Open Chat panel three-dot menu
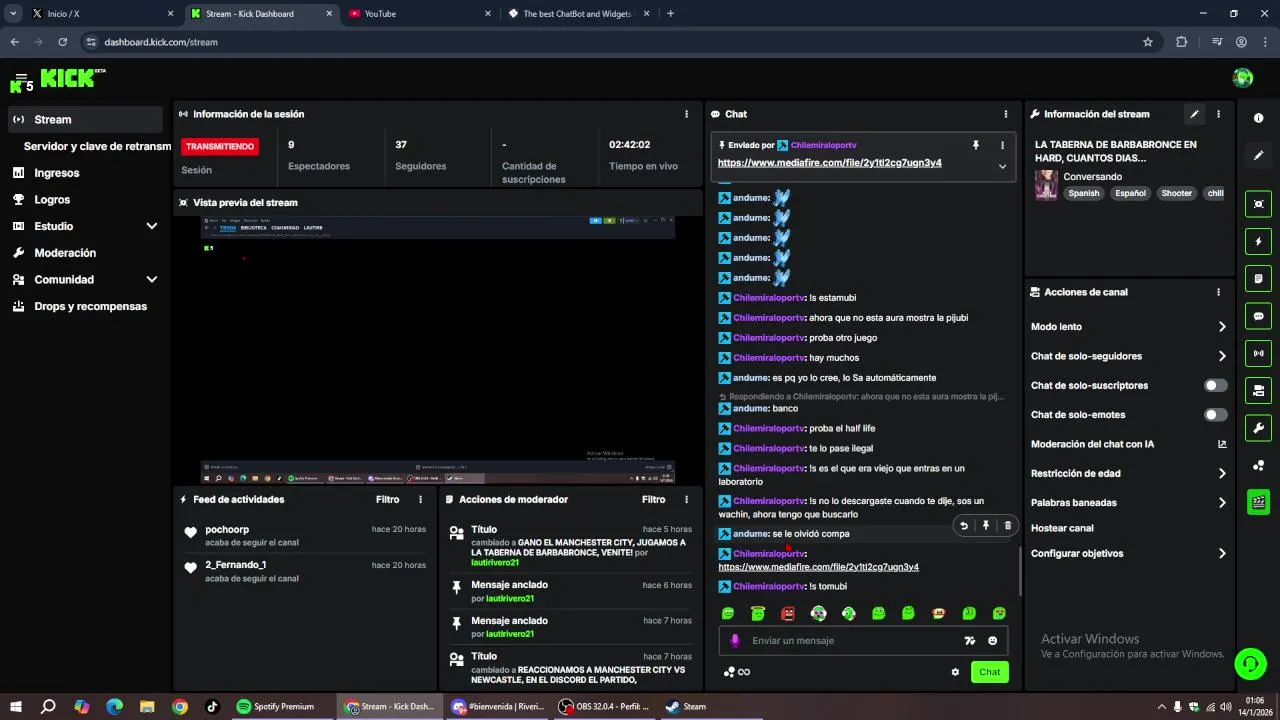Image resolution: width=1280 pixels, height=720 pixels. 1005,114
